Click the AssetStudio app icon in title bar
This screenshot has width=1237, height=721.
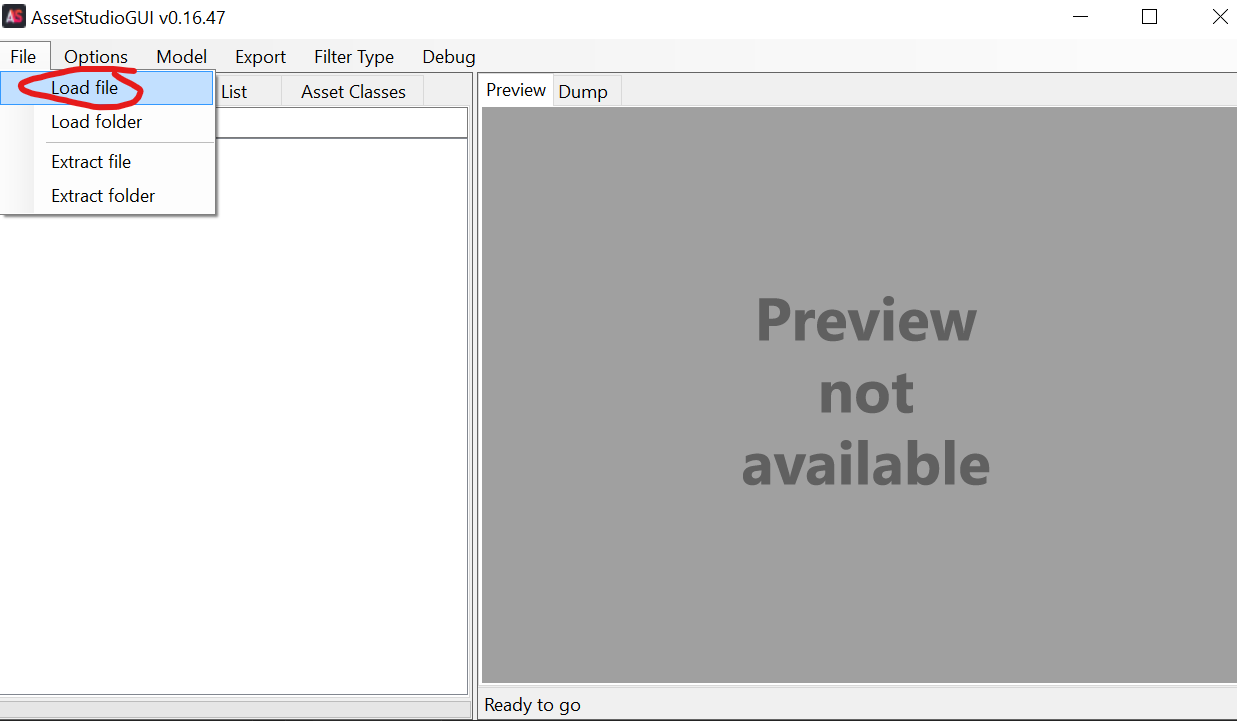pyautogui.click(x=15, y=17)
